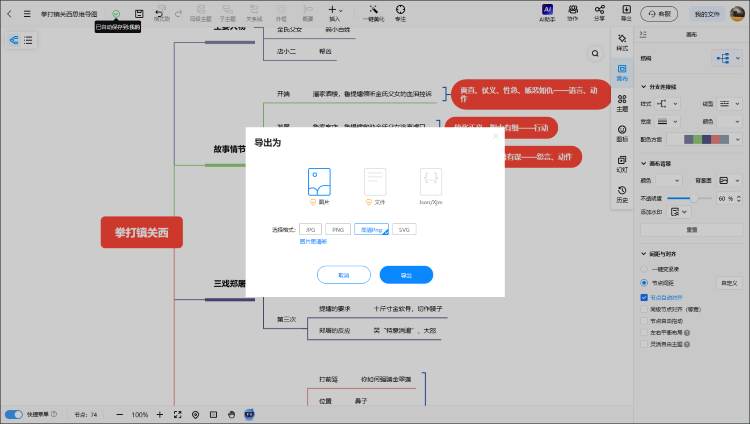Uncheck node auto-align (节点自动对齐) checkbox
Image resolution: width=750 pixels, height=424 pixels.
[x=644, y=297]
